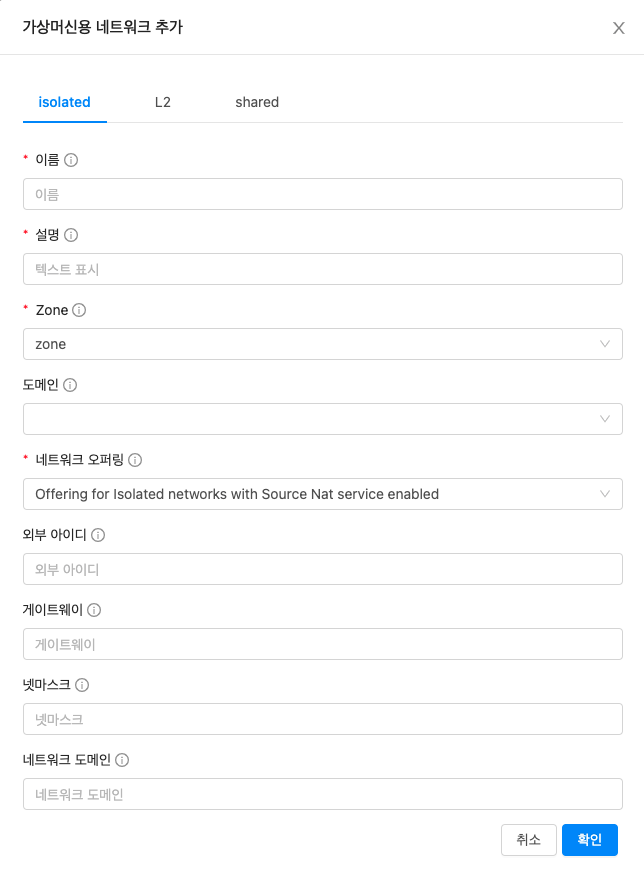Open the 네트워크 오퍼링 dropdown
This screenshot has width=644, height=888.
[322, 494]
